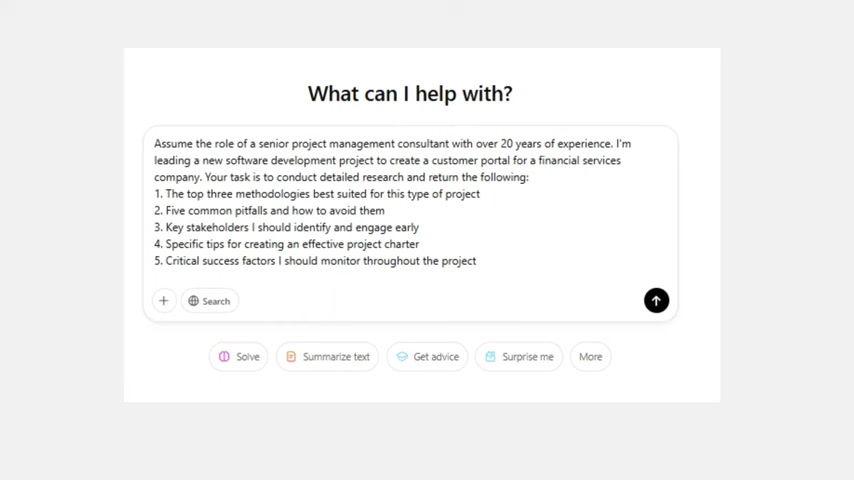Viewport: 854px width, 480px height.
Task: Choose the Surprise me chip
Action: click(x=519, y=357)
